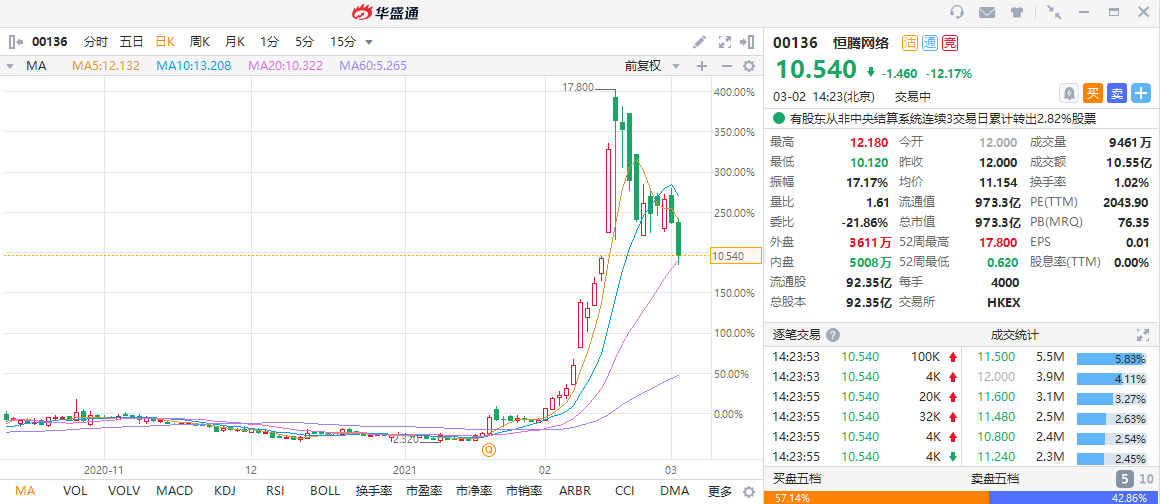This screenshot has width=1160, height=504.
Task: Click the Q quarterly report marker
Action: coord(488,449)
